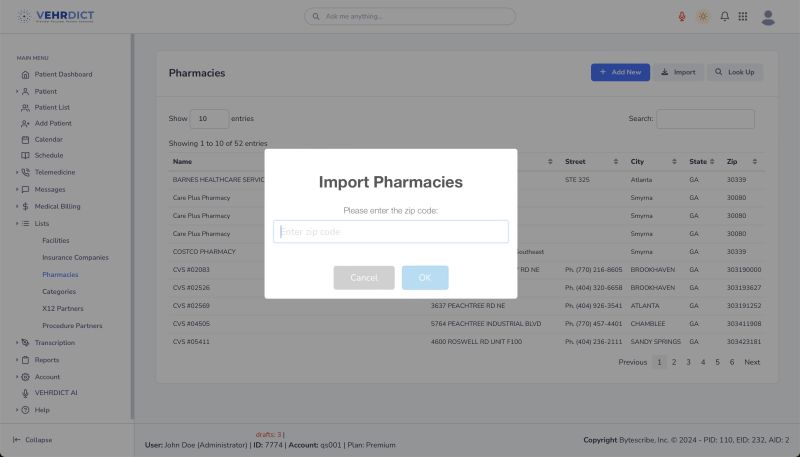The width and height of the screenshot is (800, 457).
Task: Click the Medical Billing dollar icon
Action: [x=26, y=207]
